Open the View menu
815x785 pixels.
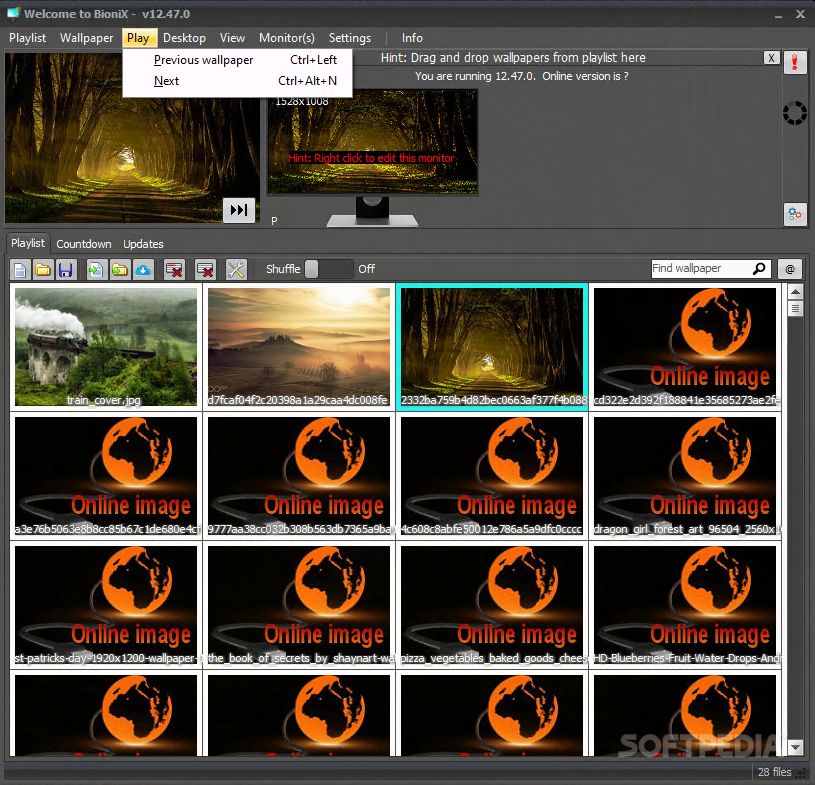(232, 38)
